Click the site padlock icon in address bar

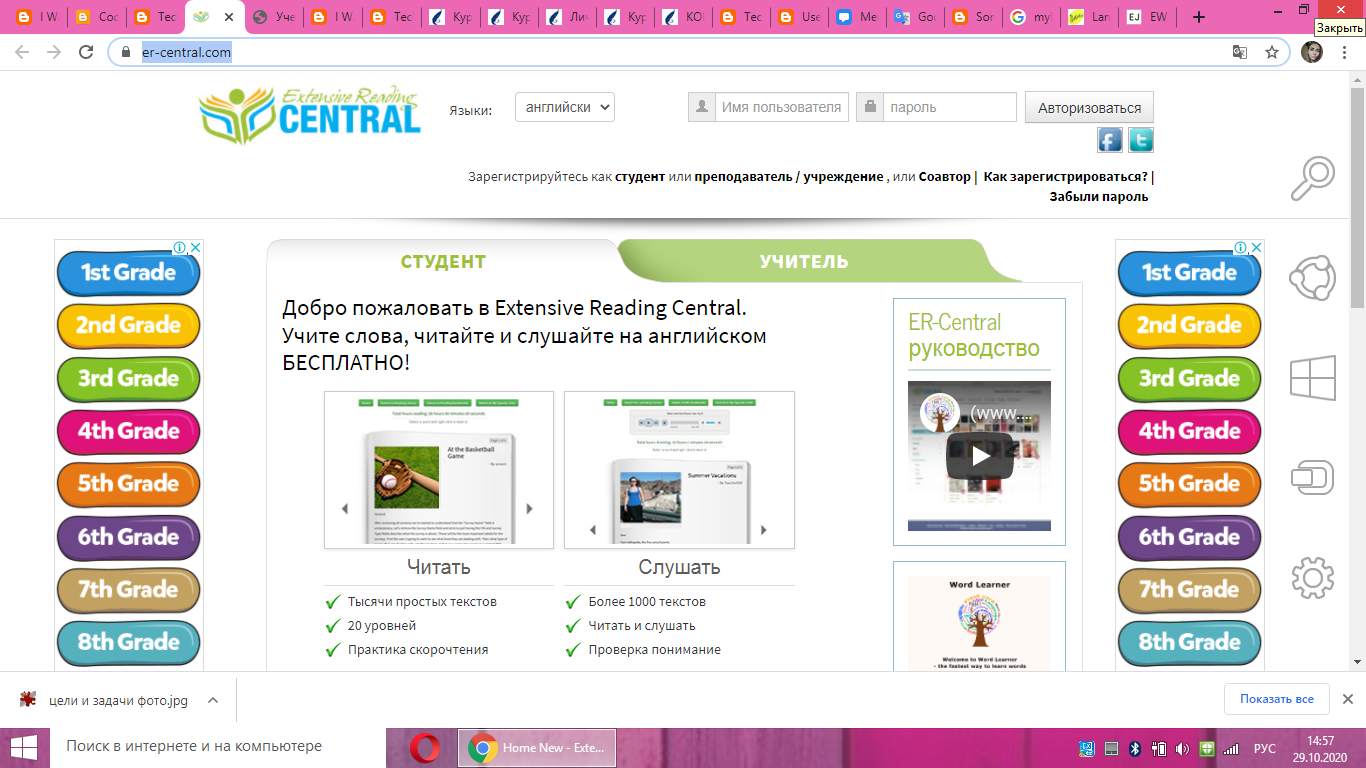coord(126,52)
